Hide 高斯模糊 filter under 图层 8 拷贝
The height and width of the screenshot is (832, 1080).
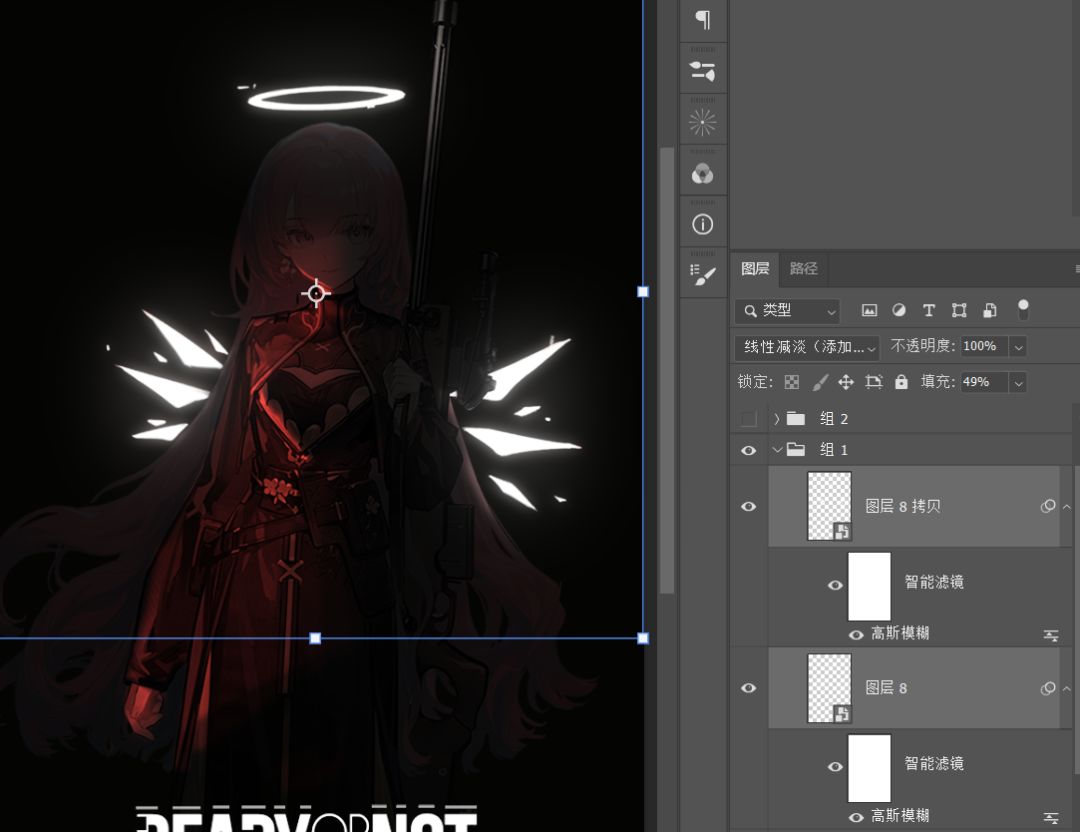click(855, 634)
